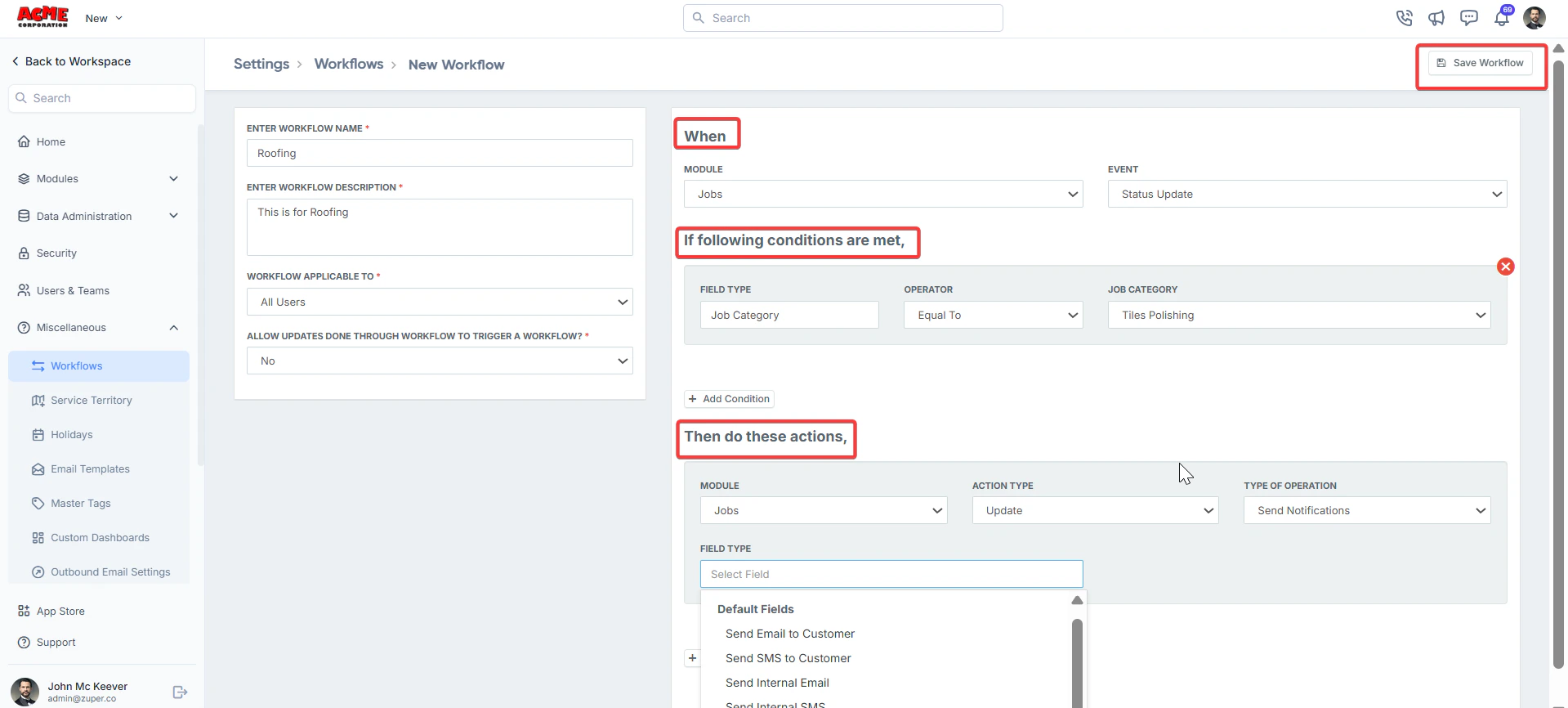
Task: Open the actions Module dropdown showing Jobs
Action: point(824,510)
